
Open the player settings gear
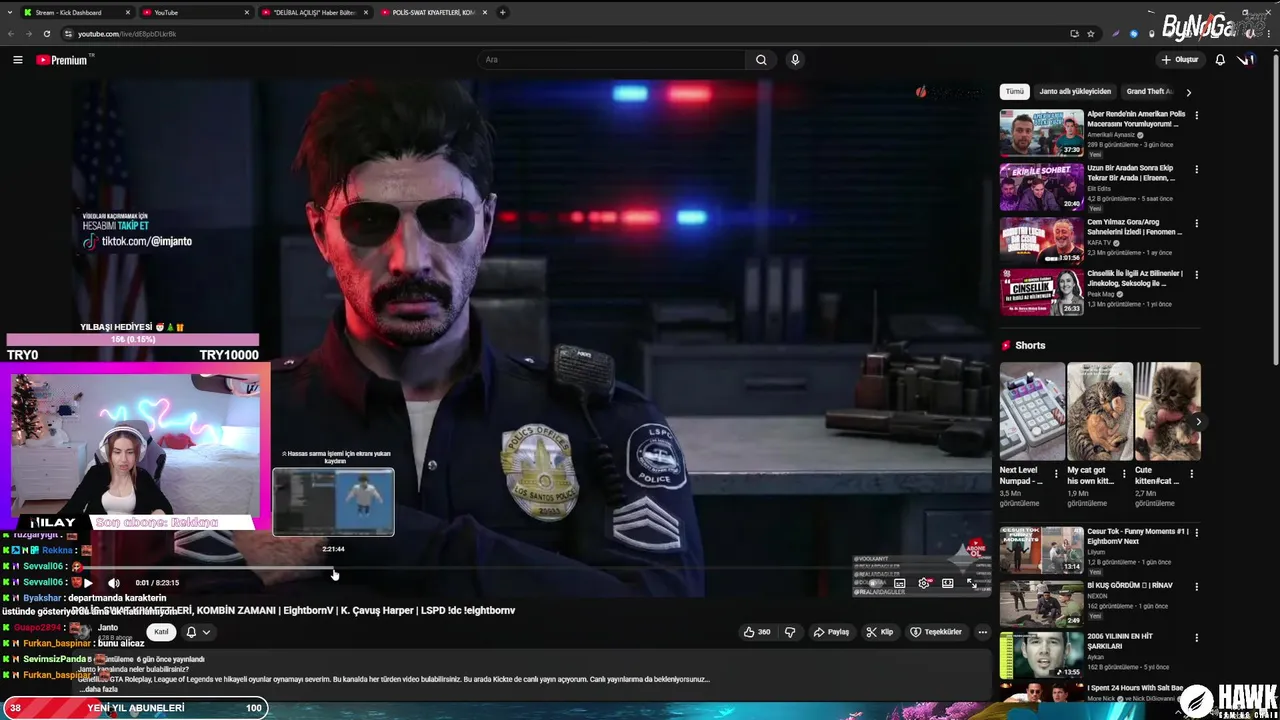click(923, 583)
